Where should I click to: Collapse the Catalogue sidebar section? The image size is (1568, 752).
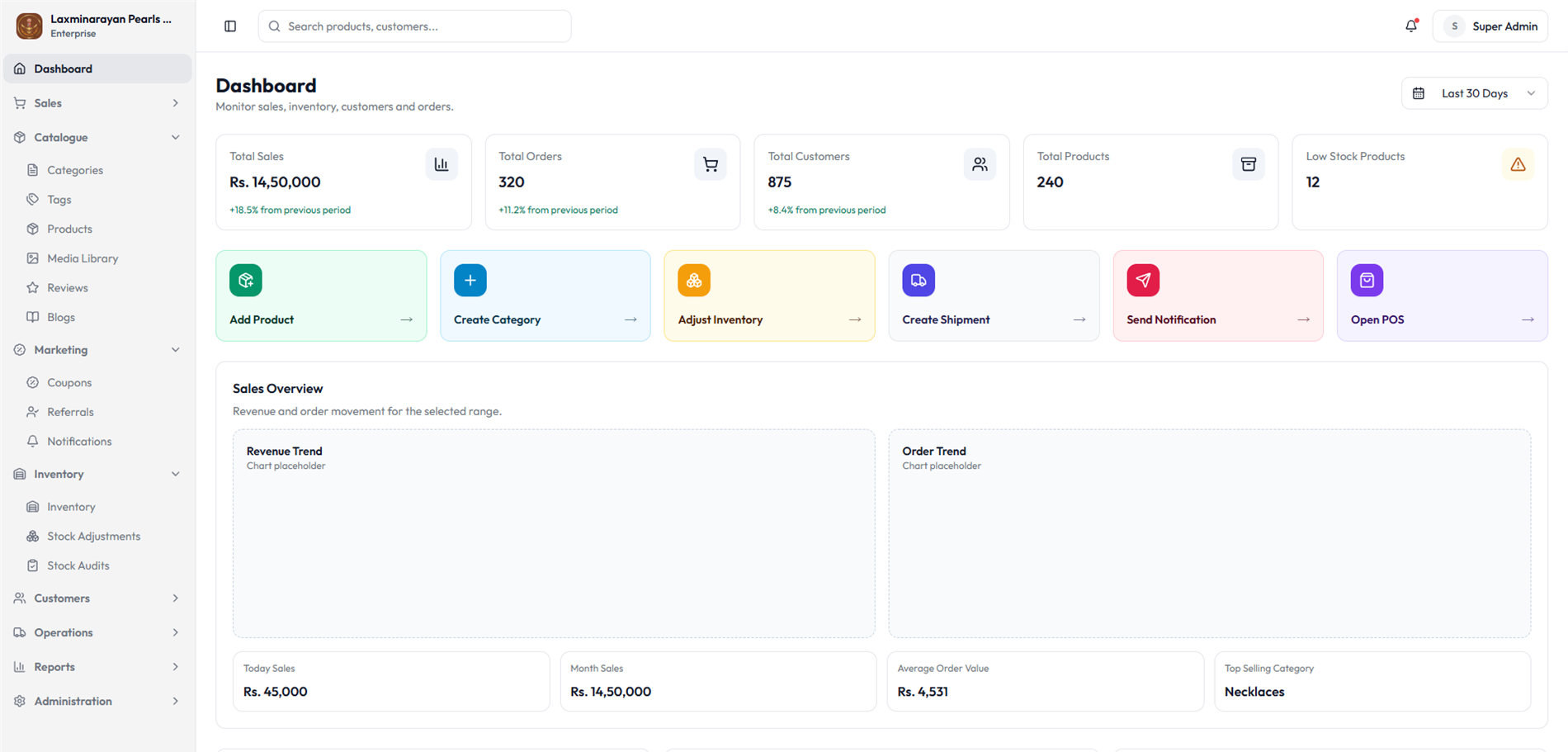97,137
